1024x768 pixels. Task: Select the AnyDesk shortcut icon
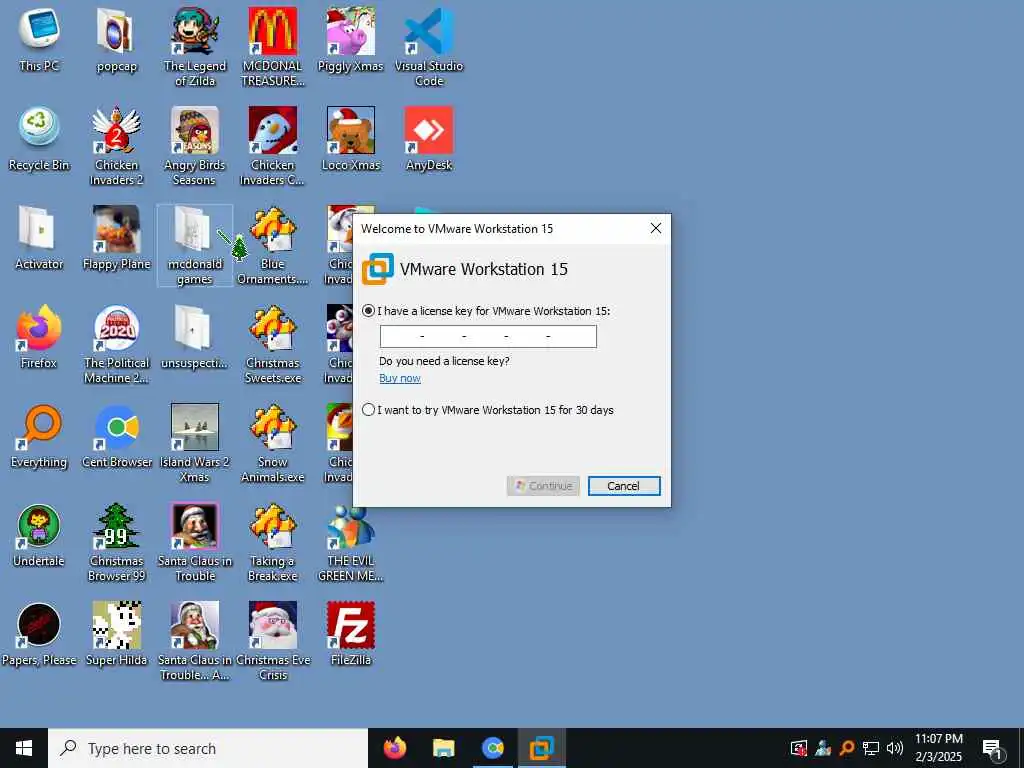point(429,139)
